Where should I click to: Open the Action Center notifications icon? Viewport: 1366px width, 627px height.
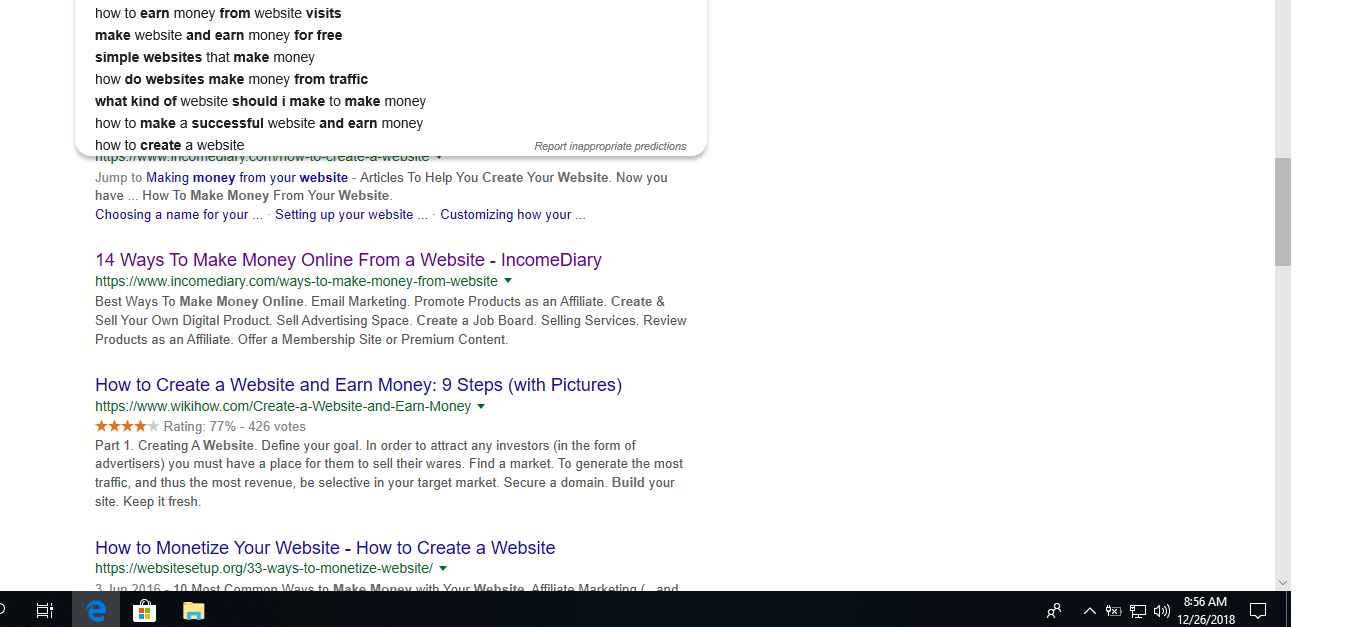1259,611
